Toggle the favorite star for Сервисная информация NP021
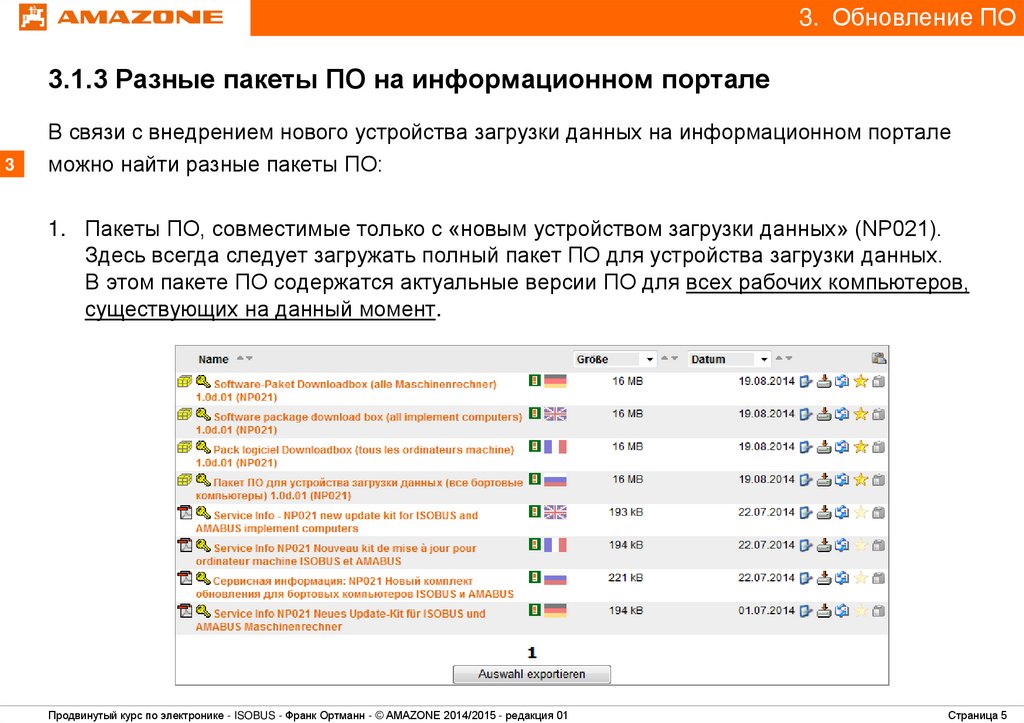 click(861, 578)
